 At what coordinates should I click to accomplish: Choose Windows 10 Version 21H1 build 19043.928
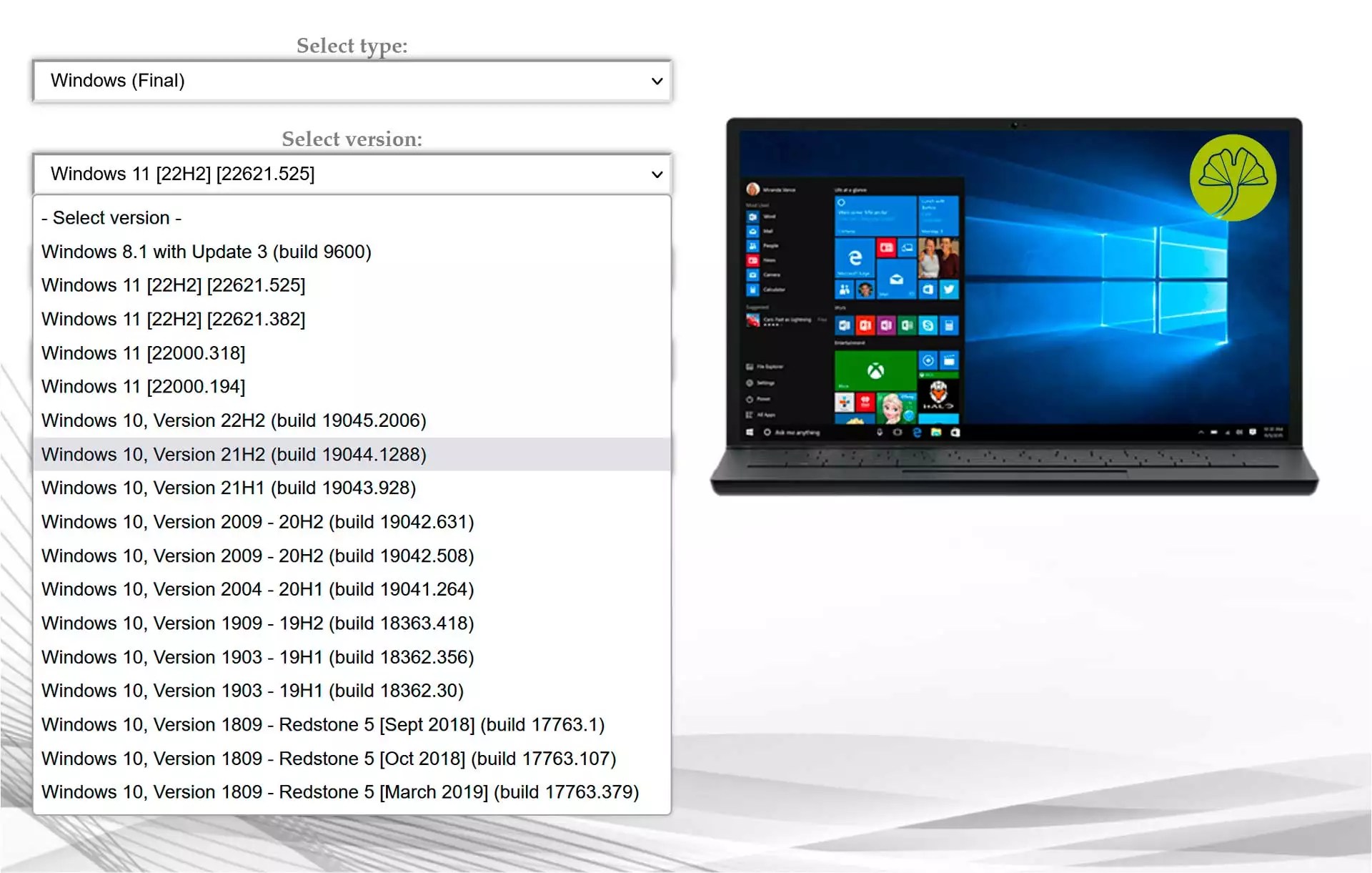[229, 488]
